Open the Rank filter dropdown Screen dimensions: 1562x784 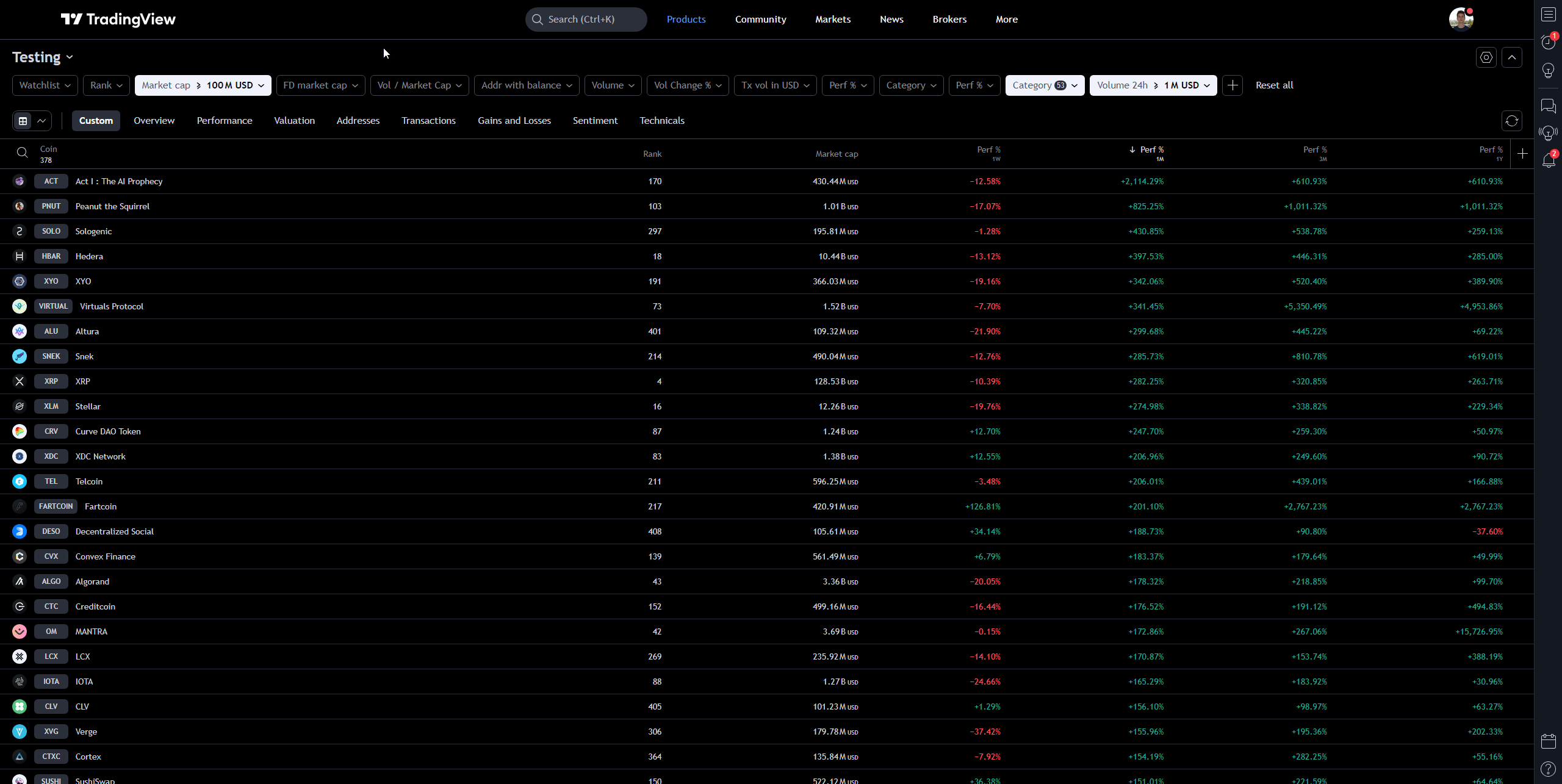(107, 85)
